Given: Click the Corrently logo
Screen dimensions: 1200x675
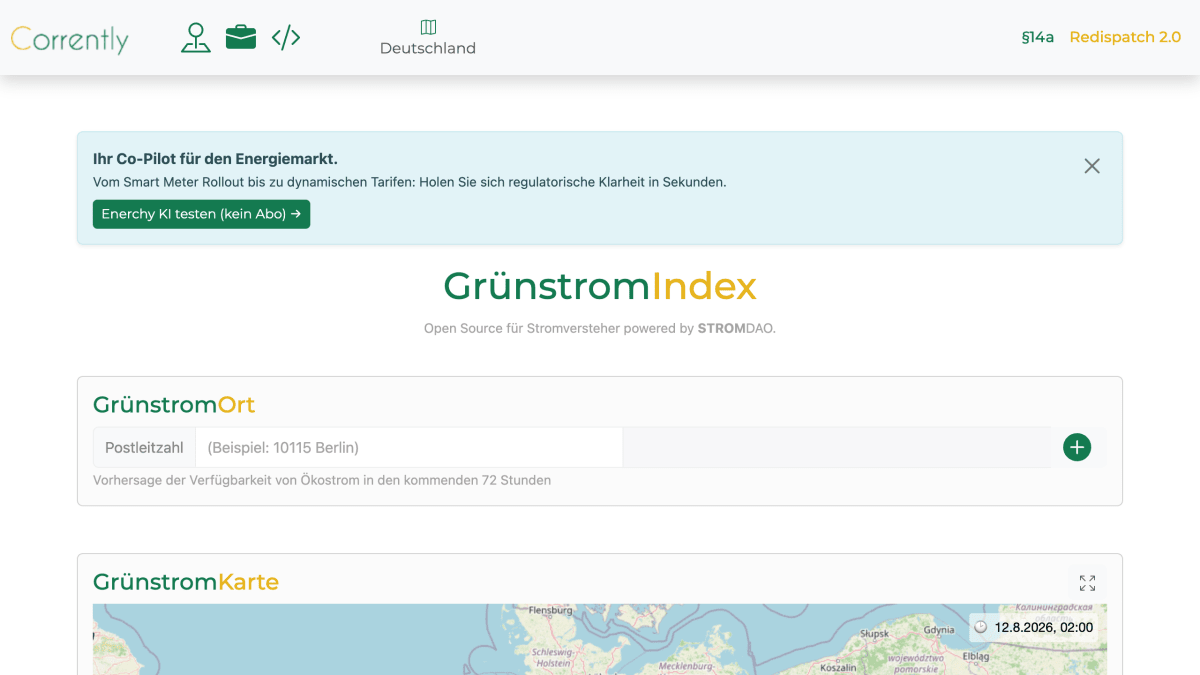Looking at the screenshot, I should coord(70,38).
